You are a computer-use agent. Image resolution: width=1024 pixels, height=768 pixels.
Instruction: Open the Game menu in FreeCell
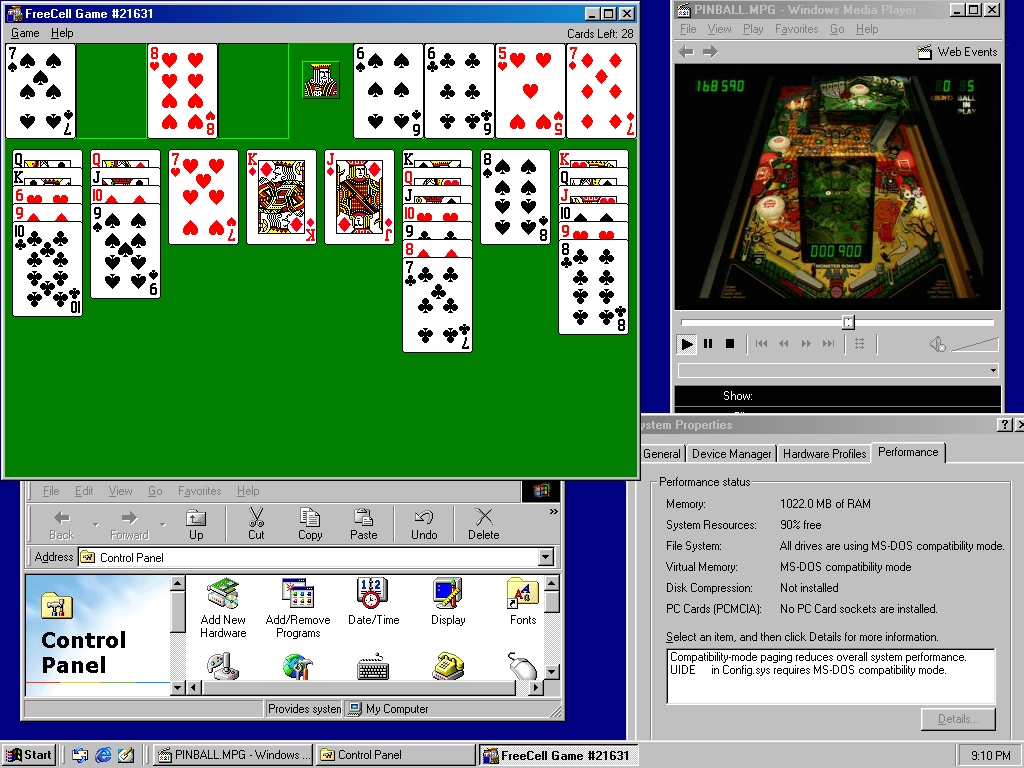pos(25,33)
